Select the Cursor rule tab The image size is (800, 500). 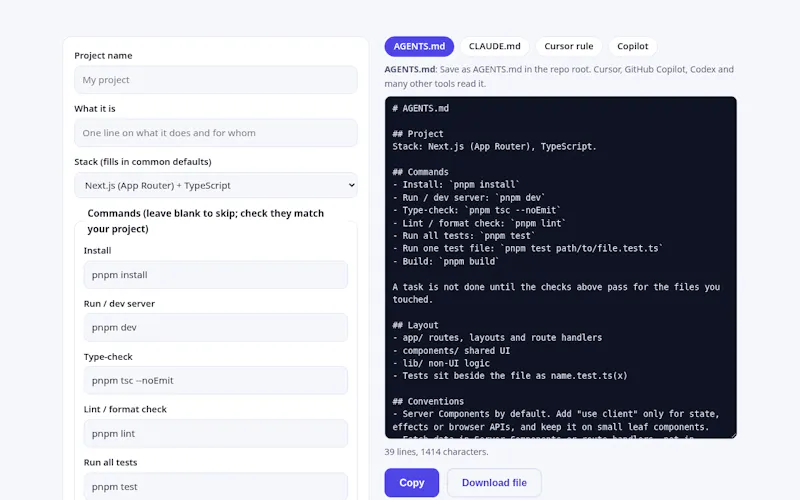click(x=568, y=46)
